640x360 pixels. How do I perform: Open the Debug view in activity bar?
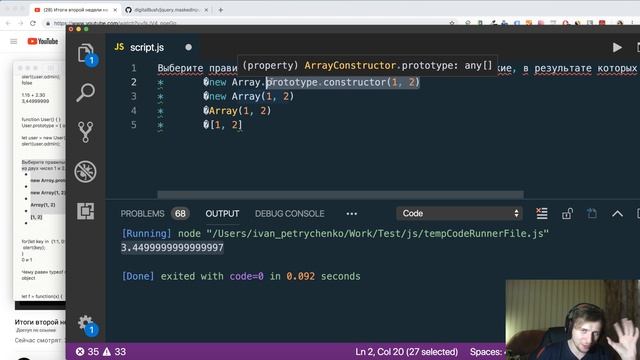pos(85,171)
